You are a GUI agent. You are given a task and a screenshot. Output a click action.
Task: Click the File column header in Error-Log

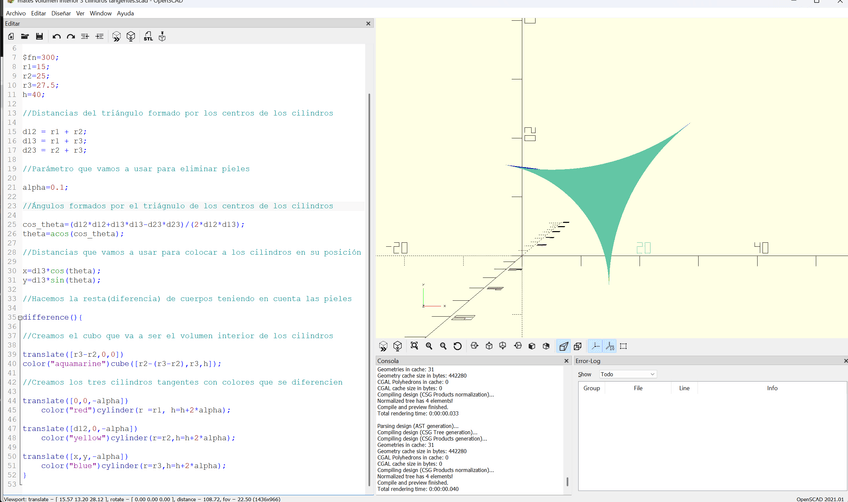[x=638, y=388]
